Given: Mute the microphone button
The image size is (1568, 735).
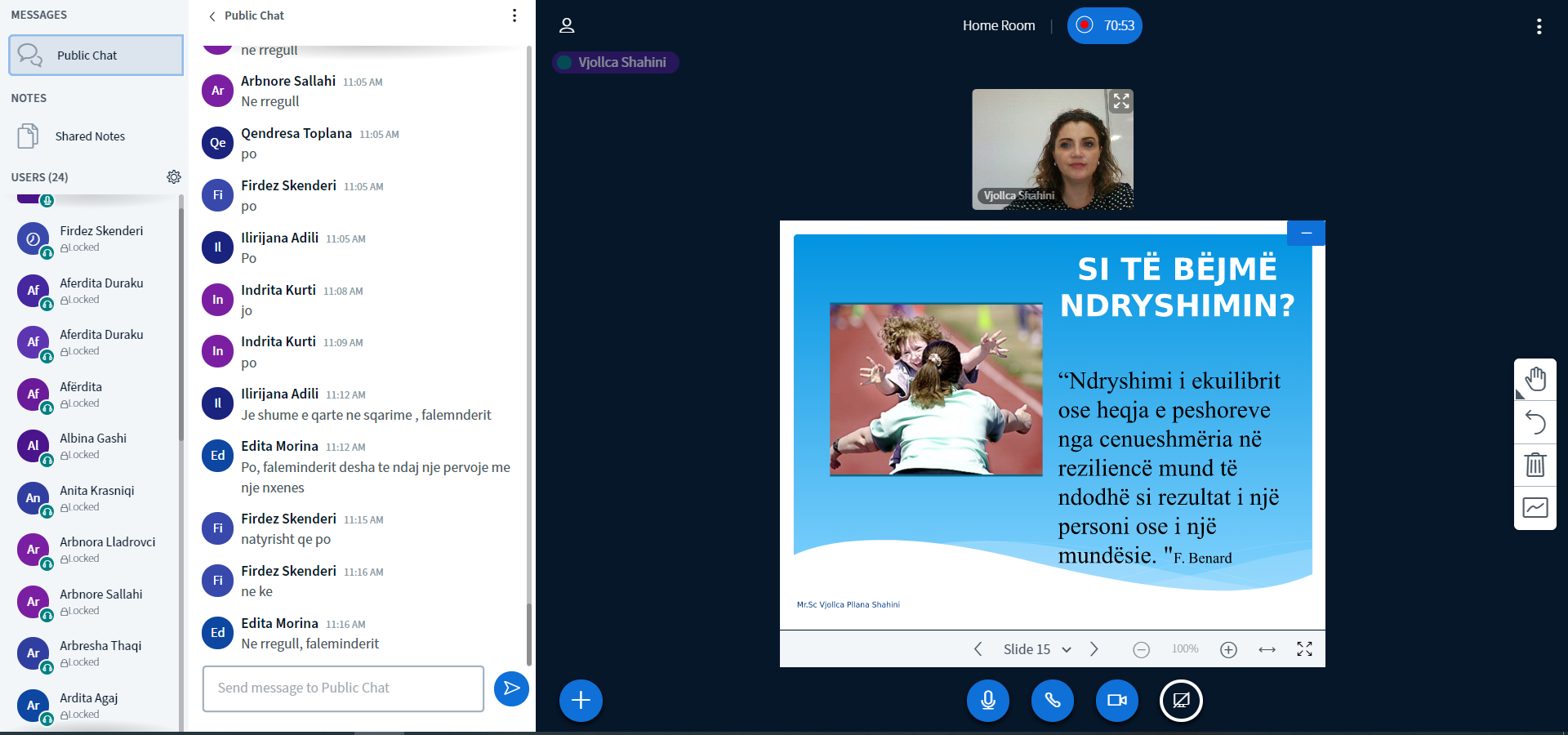Looking at the screenshot, I should click(987, 701).
